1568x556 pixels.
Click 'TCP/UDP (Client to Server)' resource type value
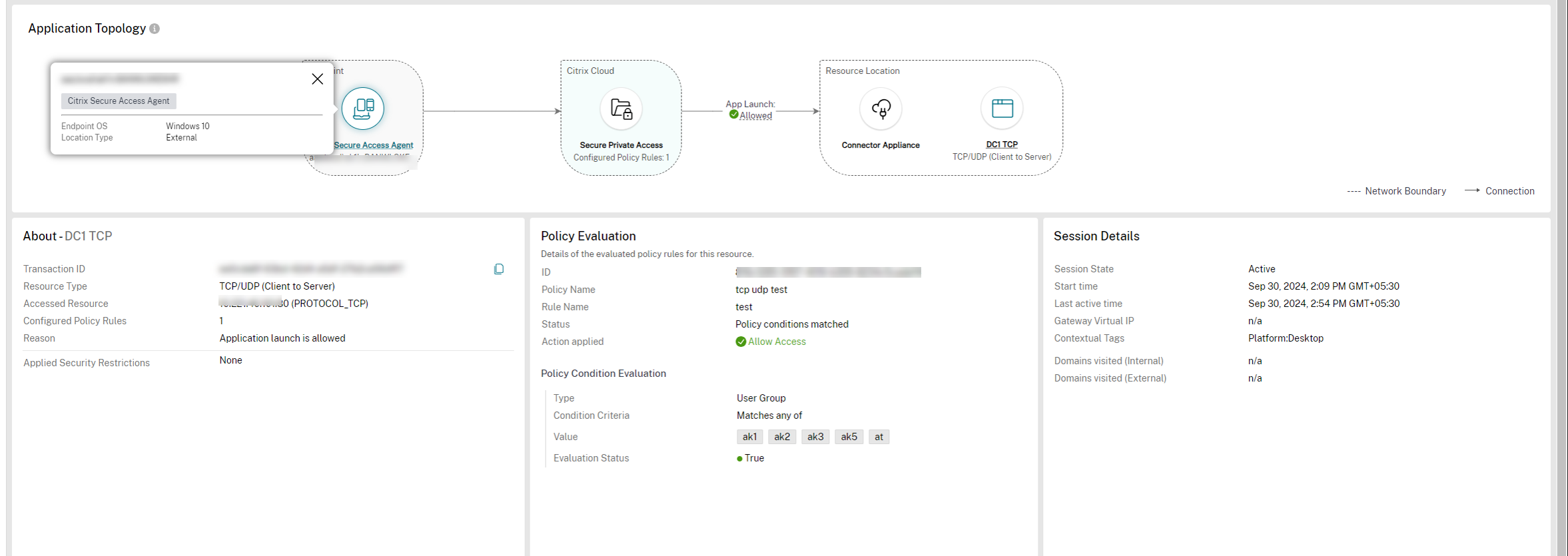coord(277,286)
